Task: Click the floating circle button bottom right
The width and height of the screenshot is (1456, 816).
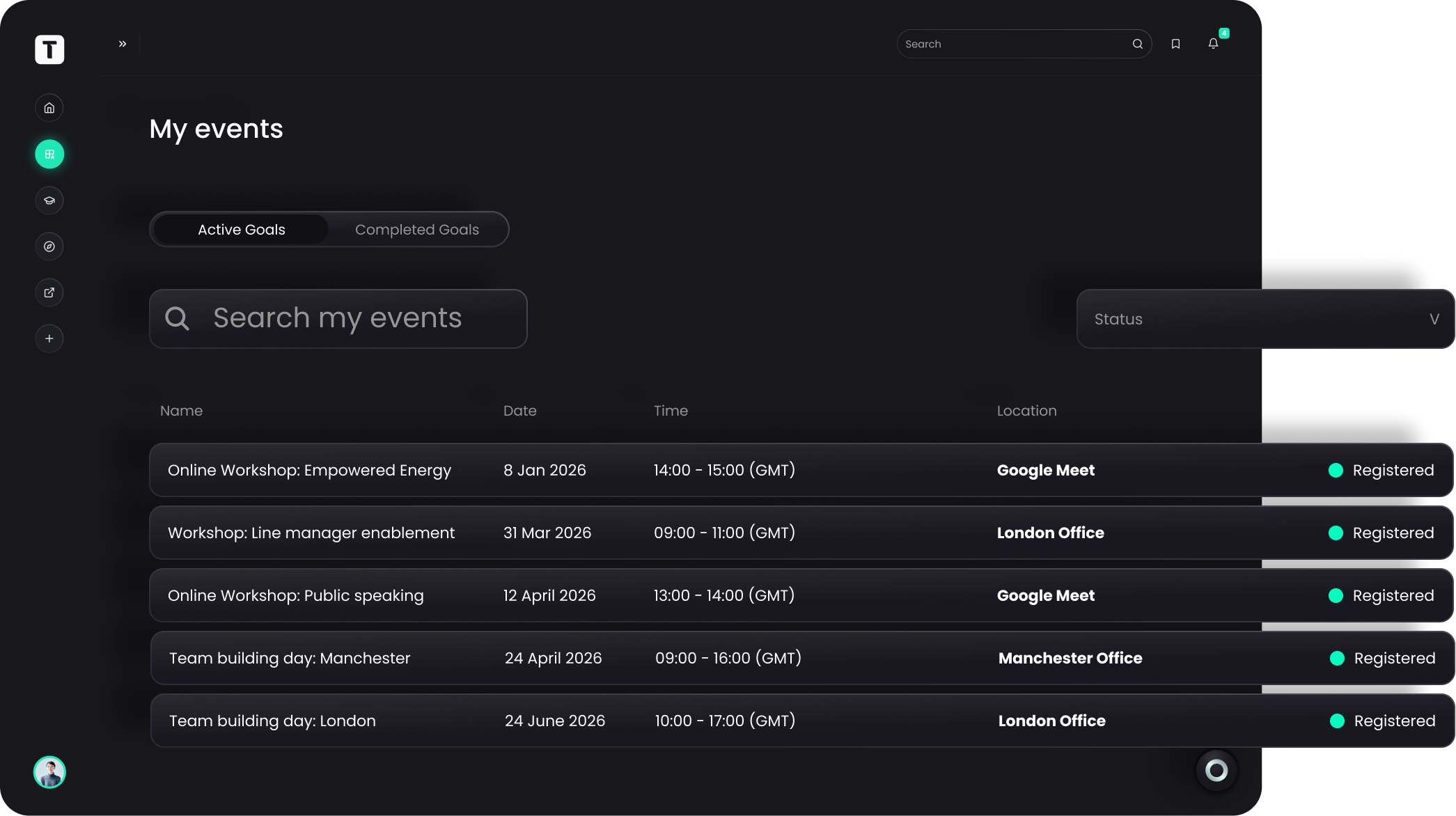Action: tap(1216, 770)
